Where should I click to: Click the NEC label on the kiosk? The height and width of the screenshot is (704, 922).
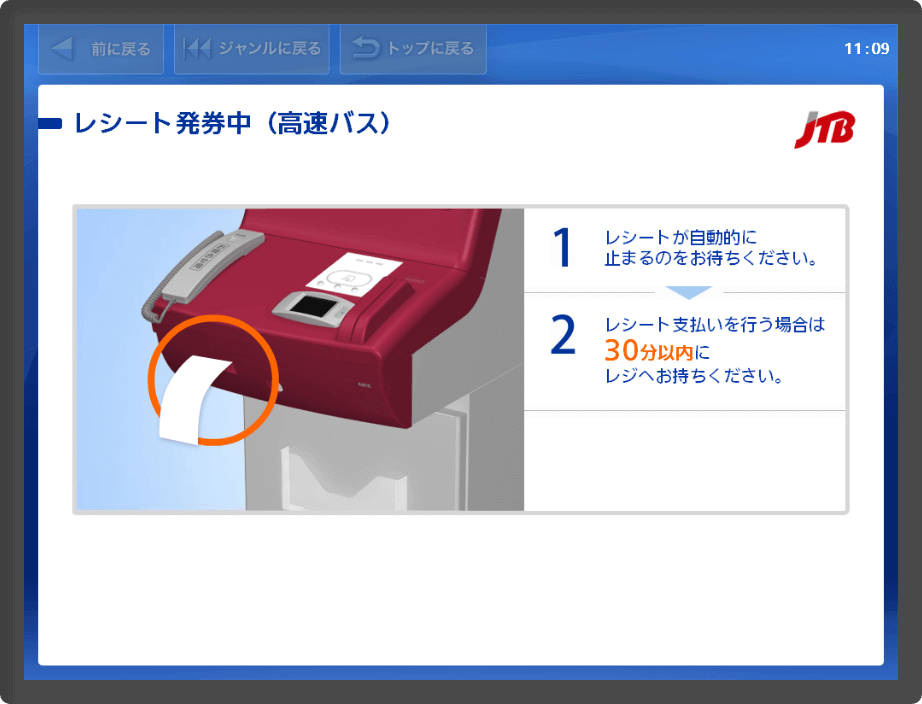365,385
